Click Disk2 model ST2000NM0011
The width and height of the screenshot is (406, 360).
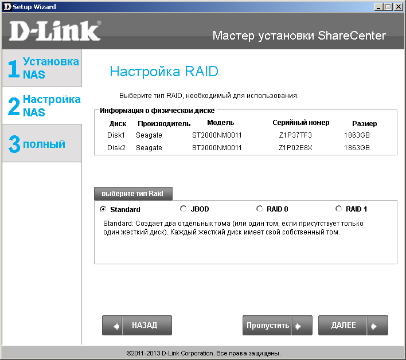pyautogui.click(x=217, y=148)
